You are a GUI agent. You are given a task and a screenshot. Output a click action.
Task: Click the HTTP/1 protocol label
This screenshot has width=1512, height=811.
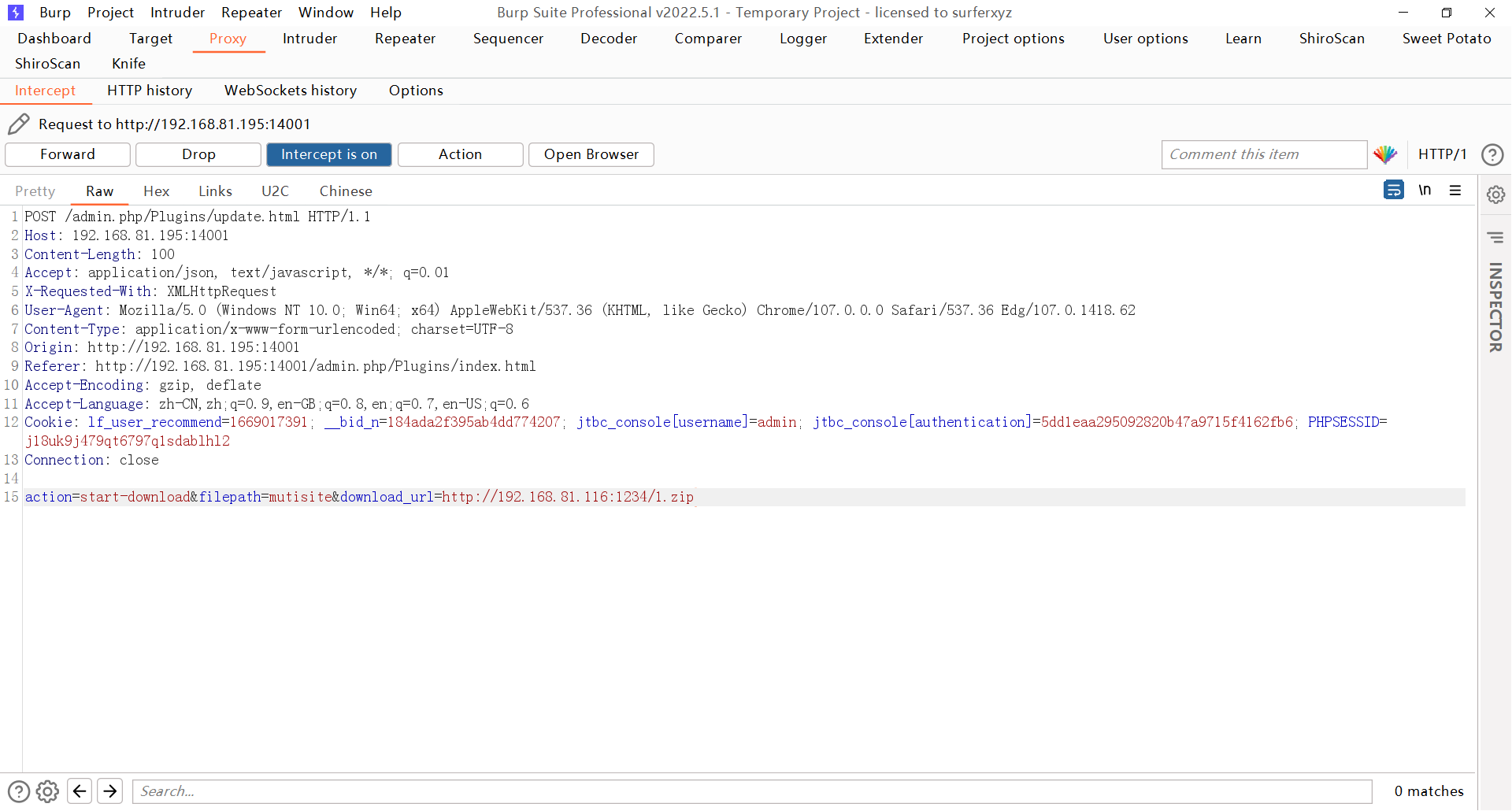click(1443, 154)
